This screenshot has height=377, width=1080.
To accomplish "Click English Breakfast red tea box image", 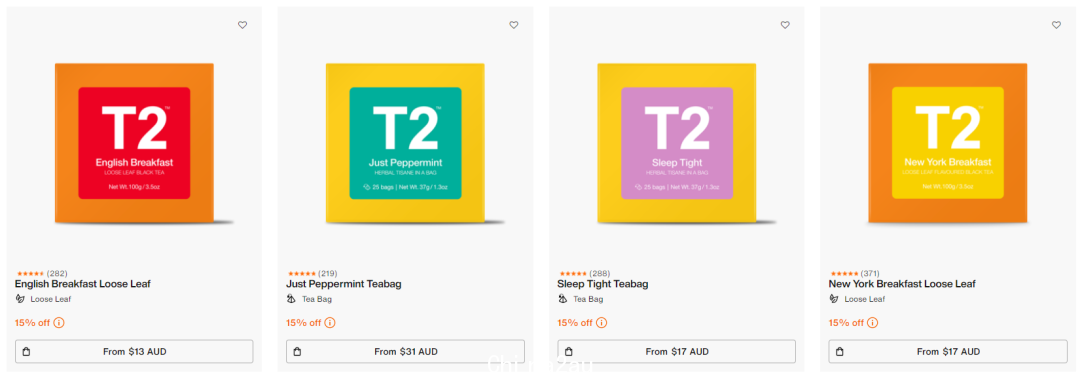I will [134, 143].
